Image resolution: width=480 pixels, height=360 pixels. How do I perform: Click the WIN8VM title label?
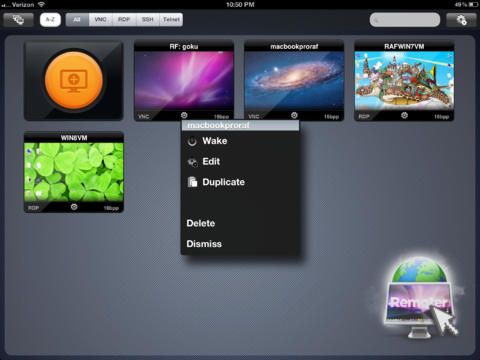coord(74,138)
